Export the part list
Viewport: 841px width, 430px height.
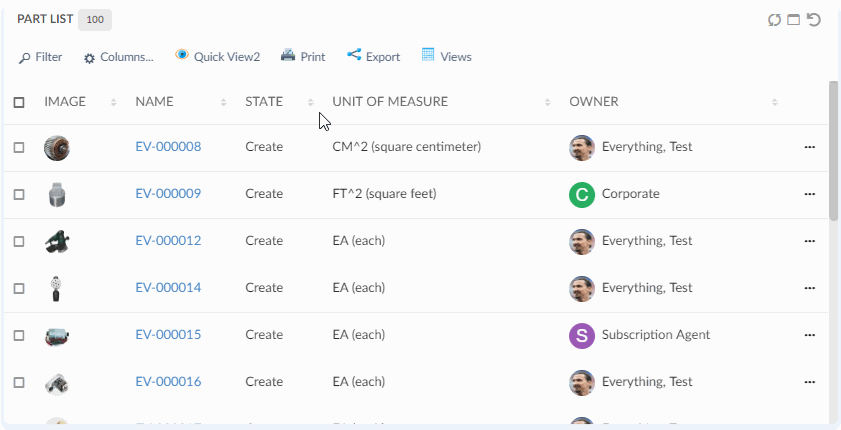click(373, 57)
